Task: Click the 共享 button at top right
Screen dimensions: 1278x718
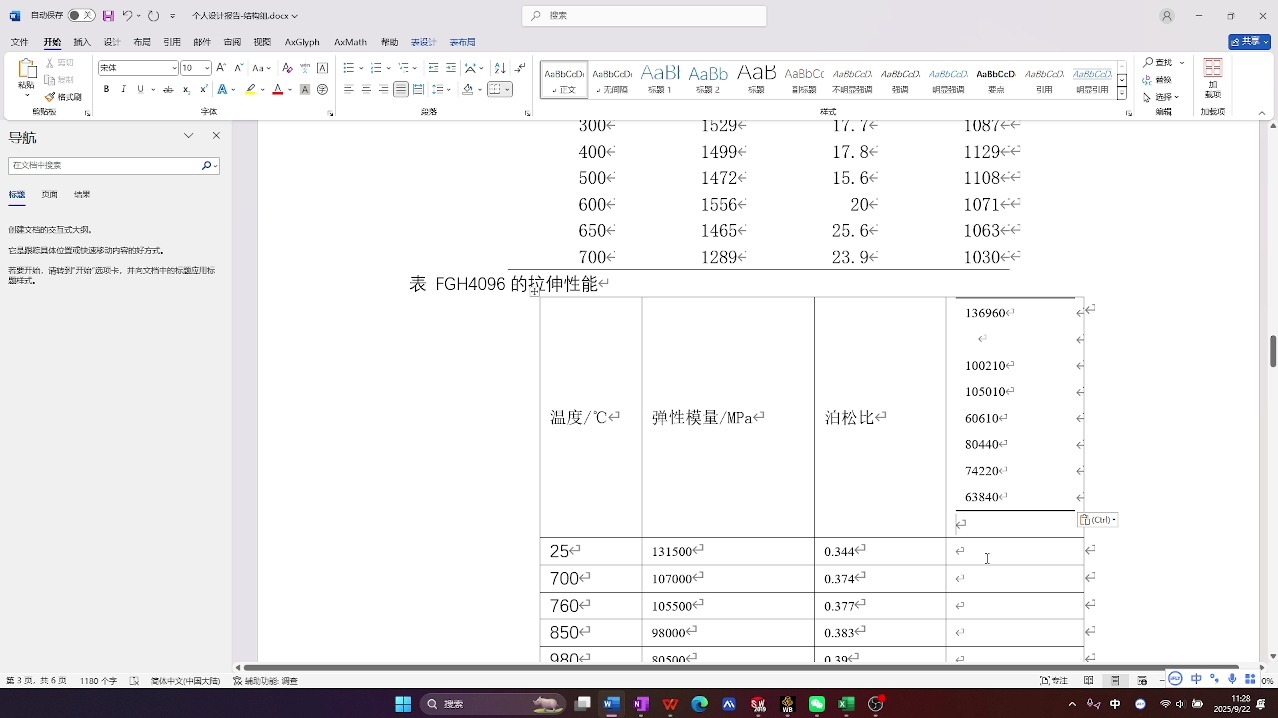Action: tap(1249, 41)
